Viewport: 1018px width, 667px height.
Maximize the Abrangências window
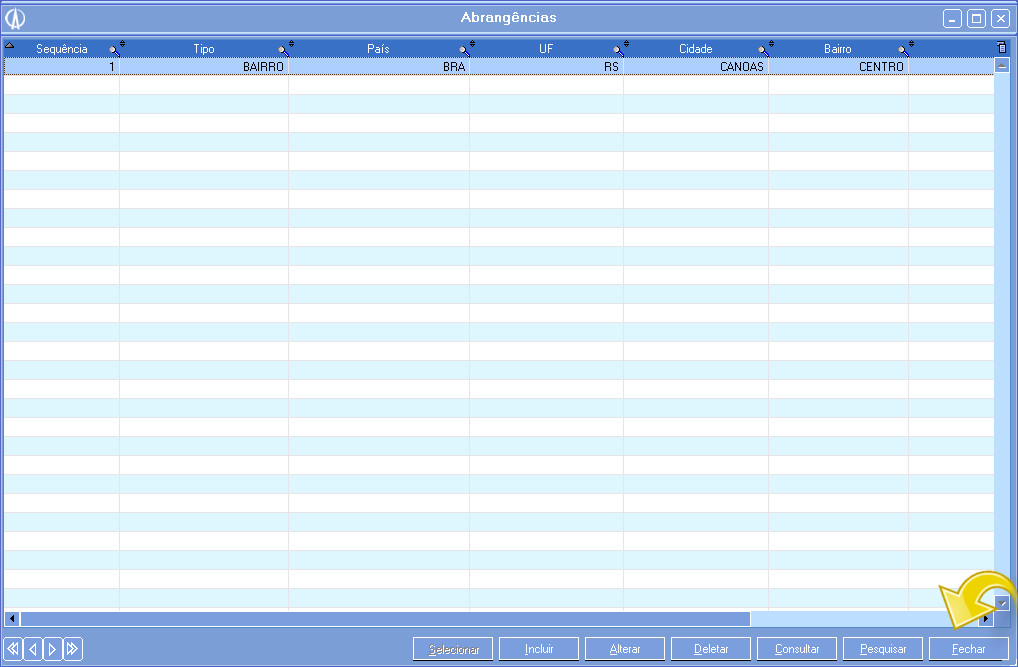pyautogui.click(x=976, y=18)
